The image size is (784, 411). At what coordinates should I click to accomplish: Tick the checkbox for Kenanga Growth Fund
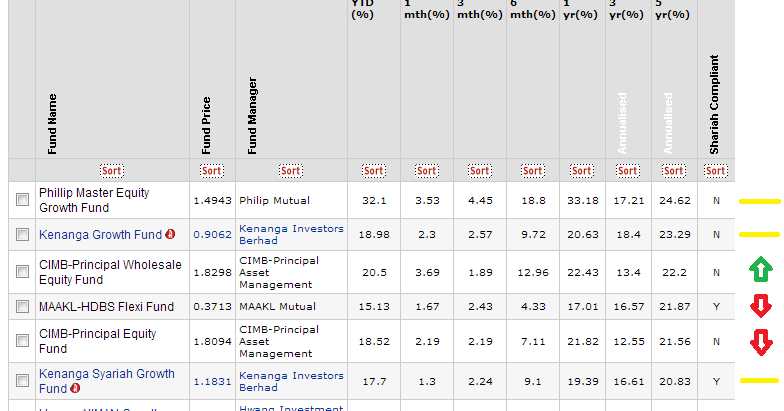point(22,234)
